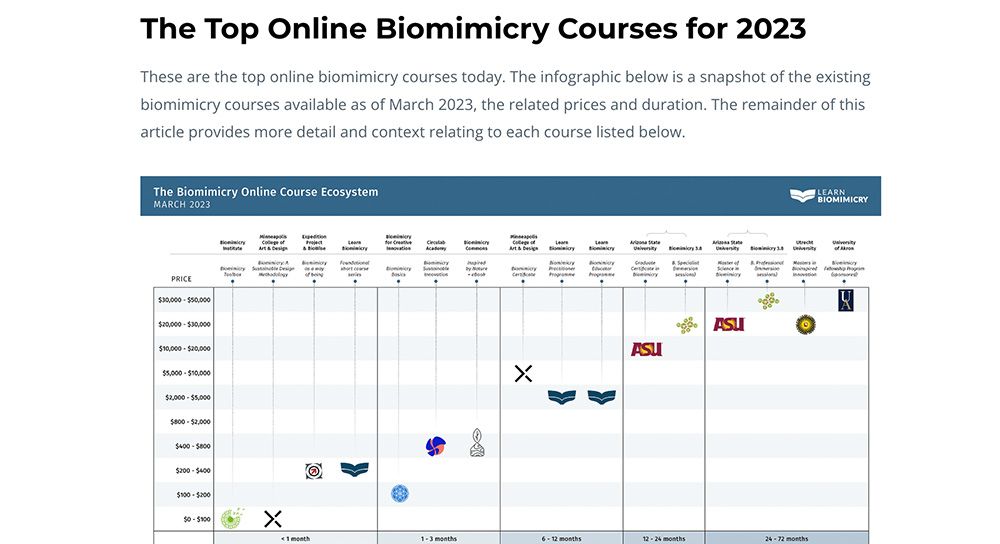Click the Utrecht University sun emblem
The height and width of the screenshot is (544, 1000).
coord(805,325)
